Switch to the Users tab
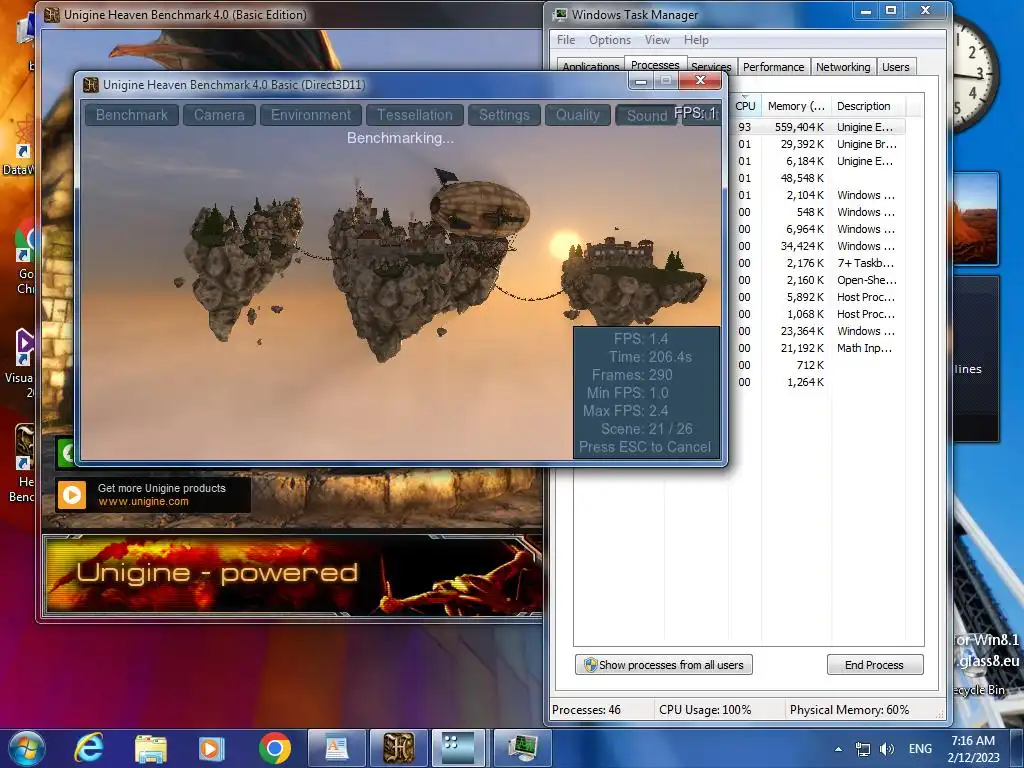The width and height of the screenshot is (1024, 768). click(x=895, y=67)
